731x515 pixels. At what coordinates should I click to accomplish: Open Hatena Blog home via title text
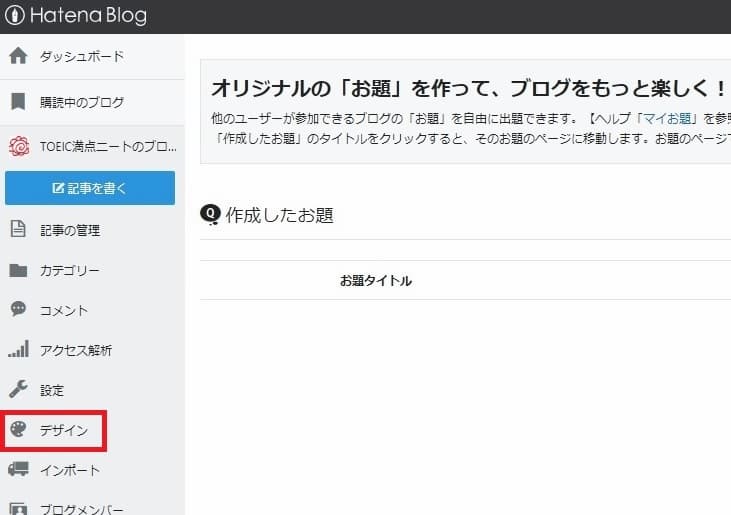pyautogui.click(x=89, y=15)
